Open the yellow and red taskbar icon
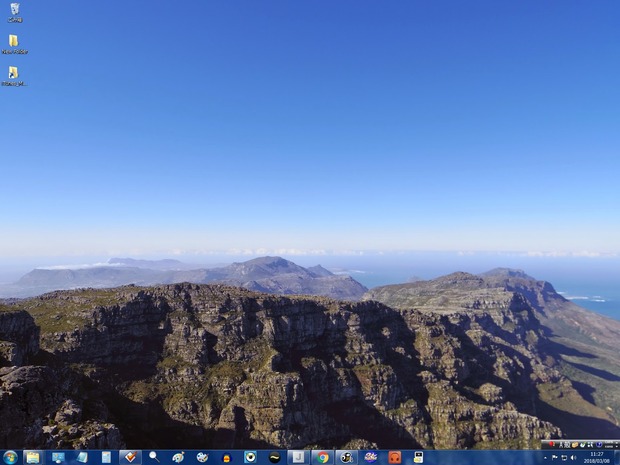 click(227, 458)
